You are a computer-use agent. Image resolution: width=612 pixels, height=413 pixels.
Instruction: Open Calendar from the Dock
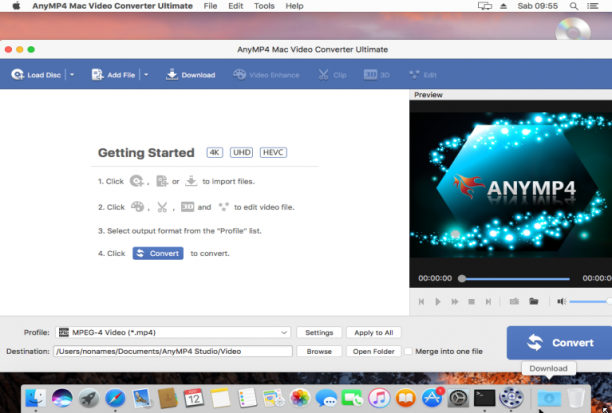[194, 398]
